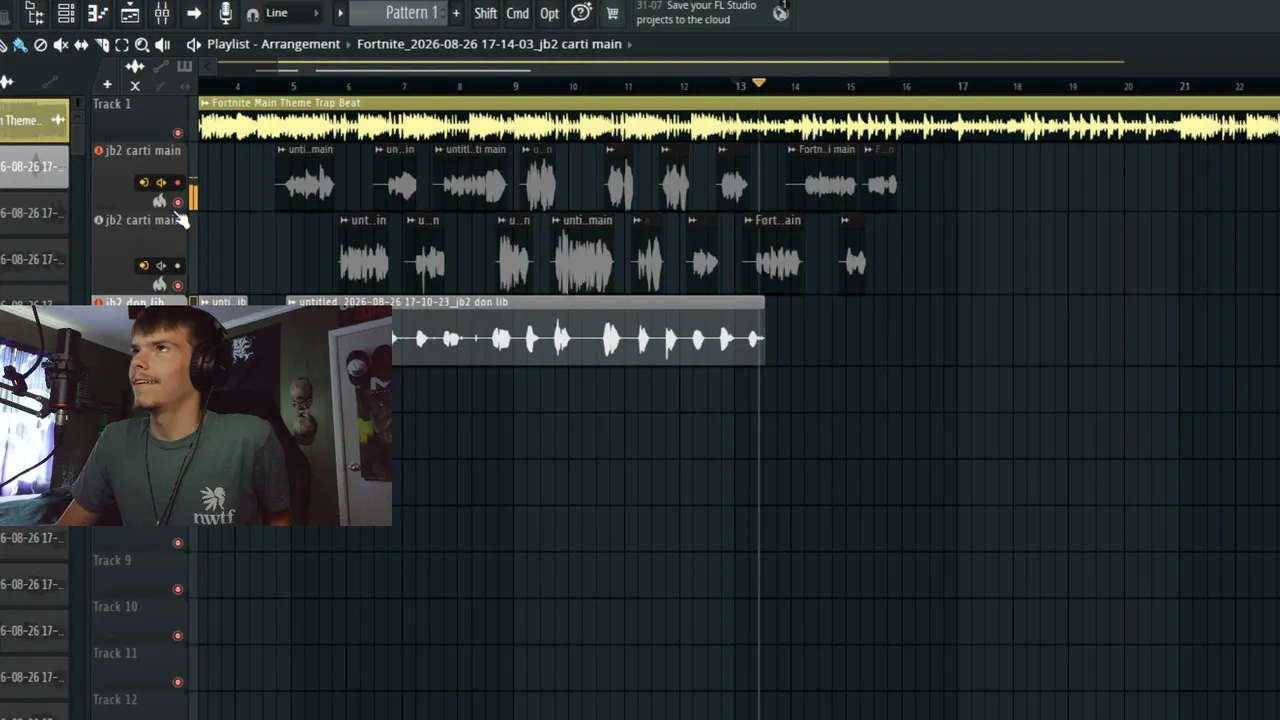Jump to bar 17 on timeline ruler

(x=962, y=87)
